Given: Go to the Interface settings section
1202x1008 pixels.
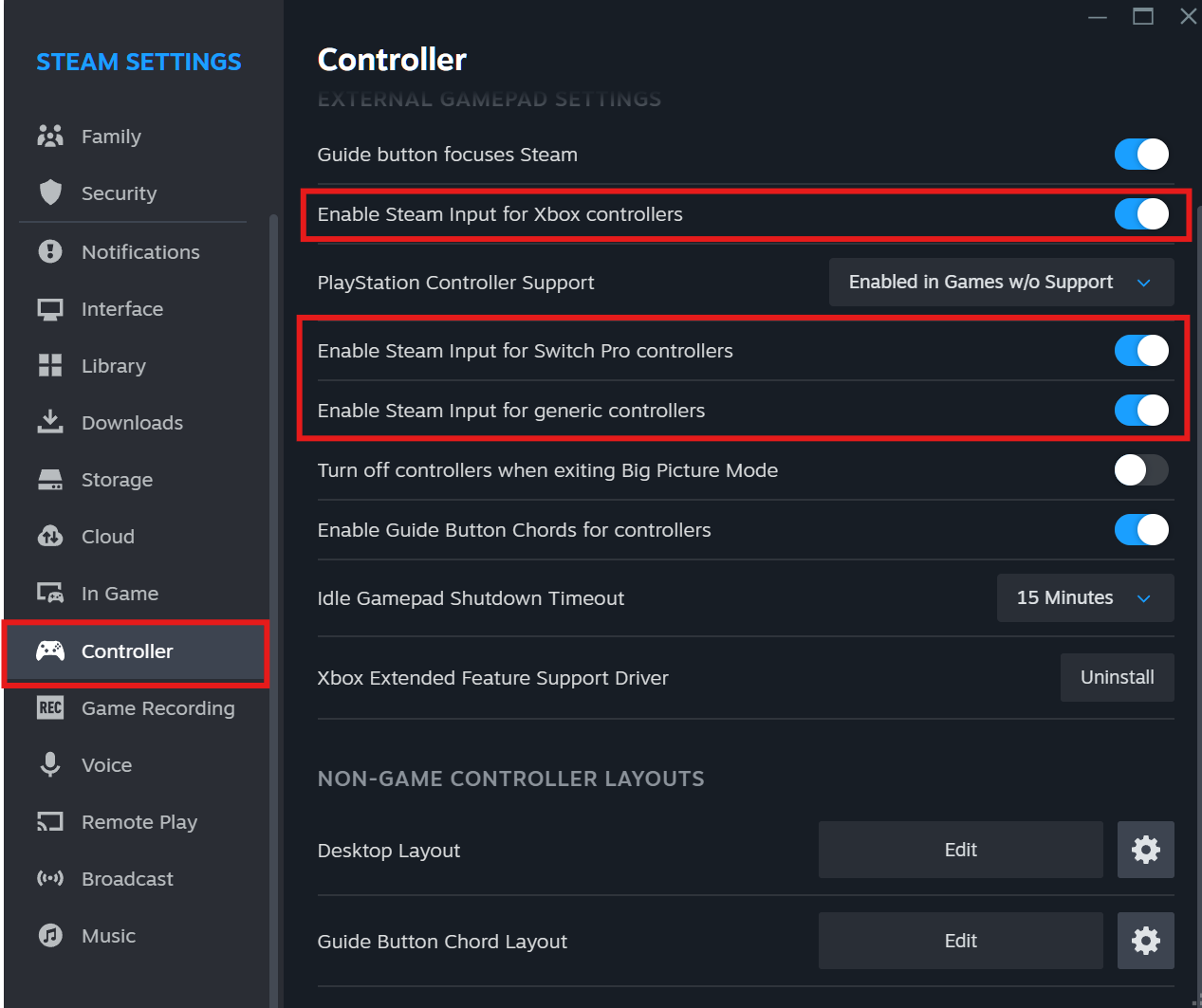Looking at the screenshot, I should 122,309.
